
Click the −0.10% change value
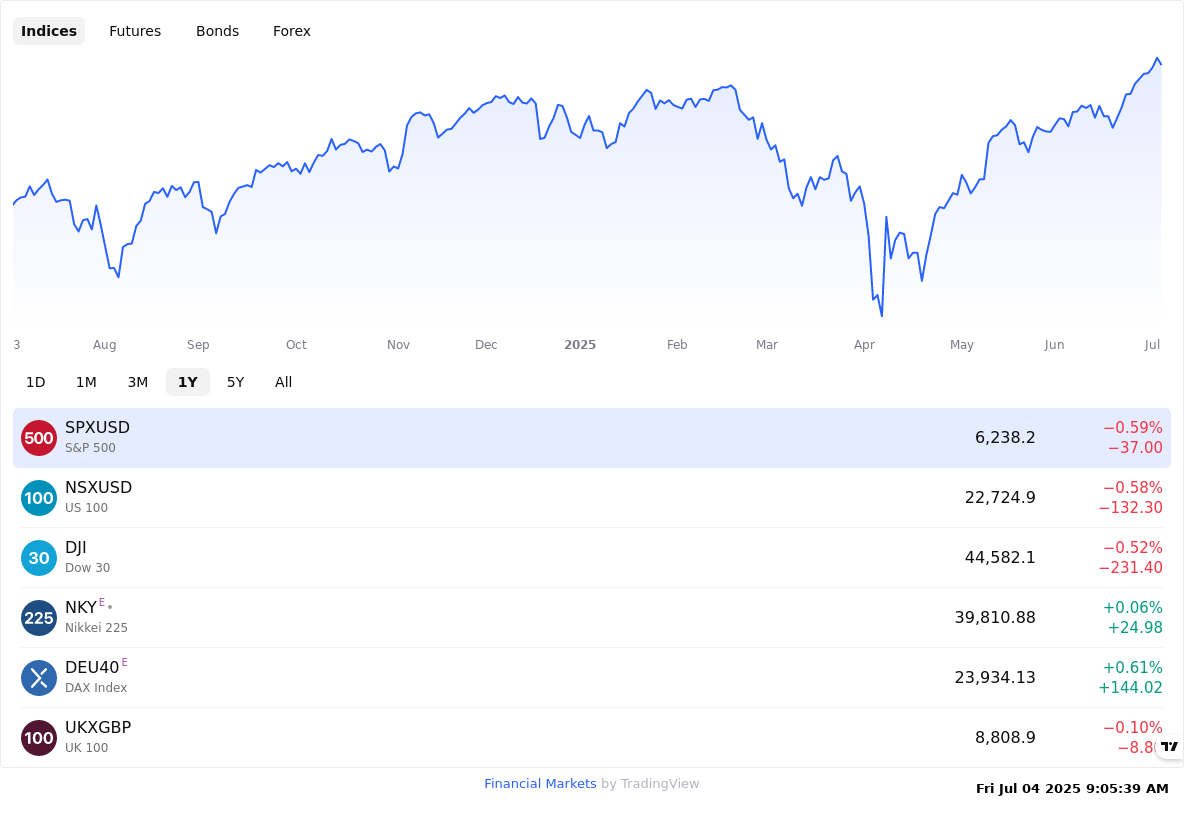click(1133, 728)
